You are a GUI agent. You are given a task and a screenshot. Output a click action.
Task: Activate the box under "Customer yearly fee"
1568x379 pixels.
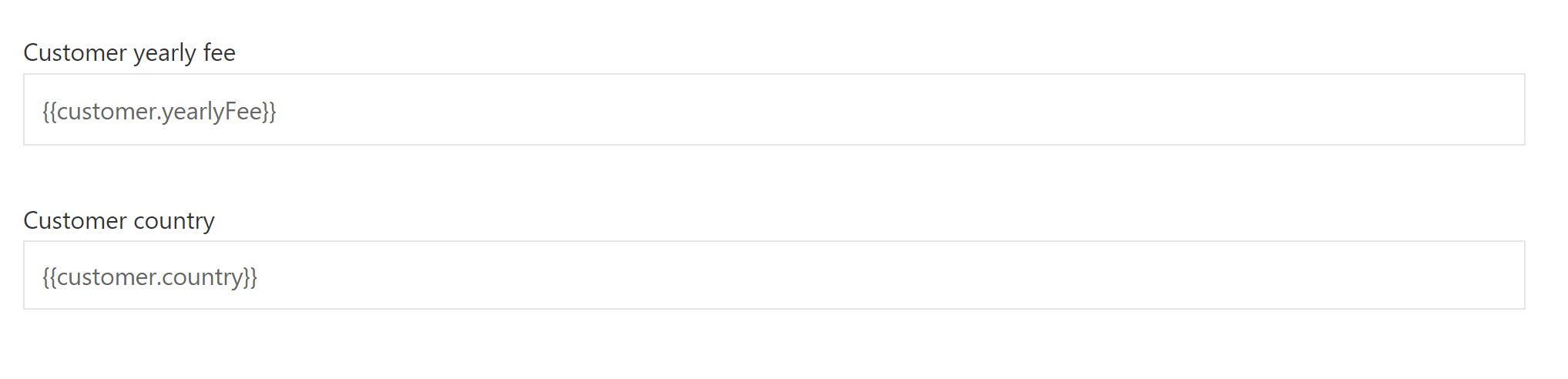(774, 109)
